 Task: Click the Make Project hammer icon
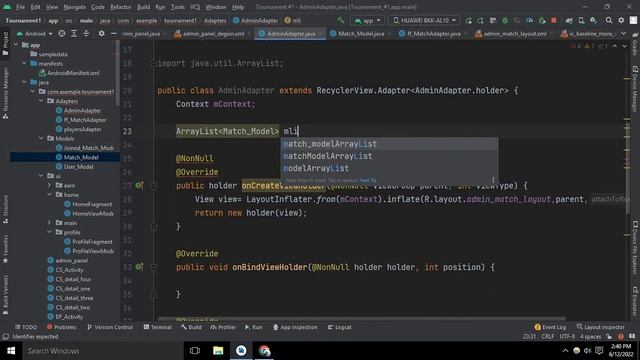pos(340,20)
